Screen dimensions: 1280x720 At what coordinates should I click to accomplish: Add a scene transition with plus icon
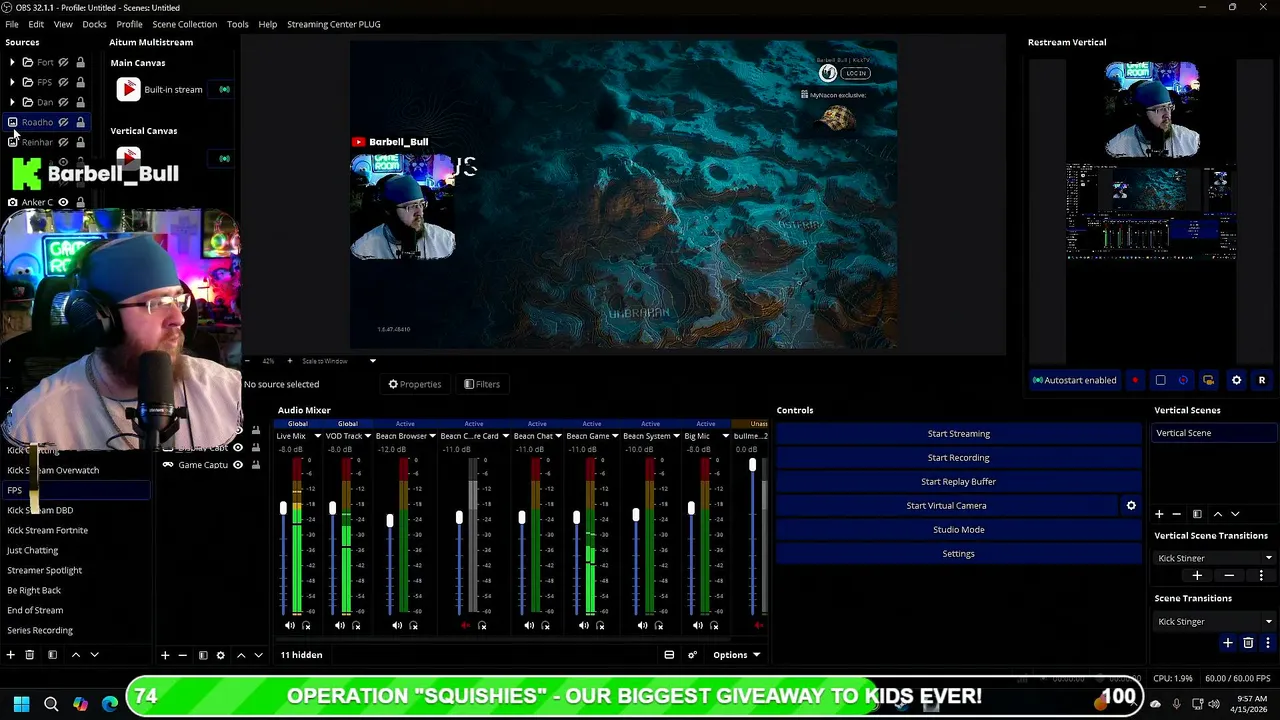pos(1229,643)
